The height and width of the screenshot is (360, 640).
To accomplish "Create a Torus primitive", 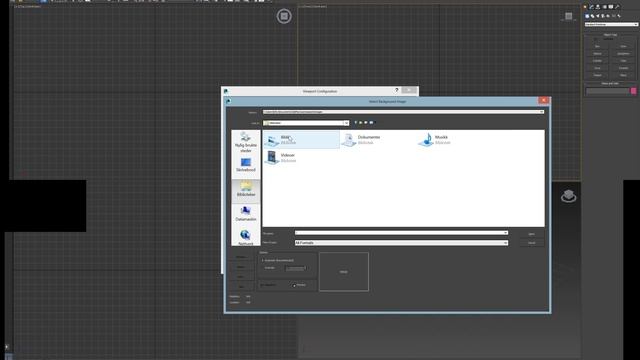I will [x=598, y=68].
